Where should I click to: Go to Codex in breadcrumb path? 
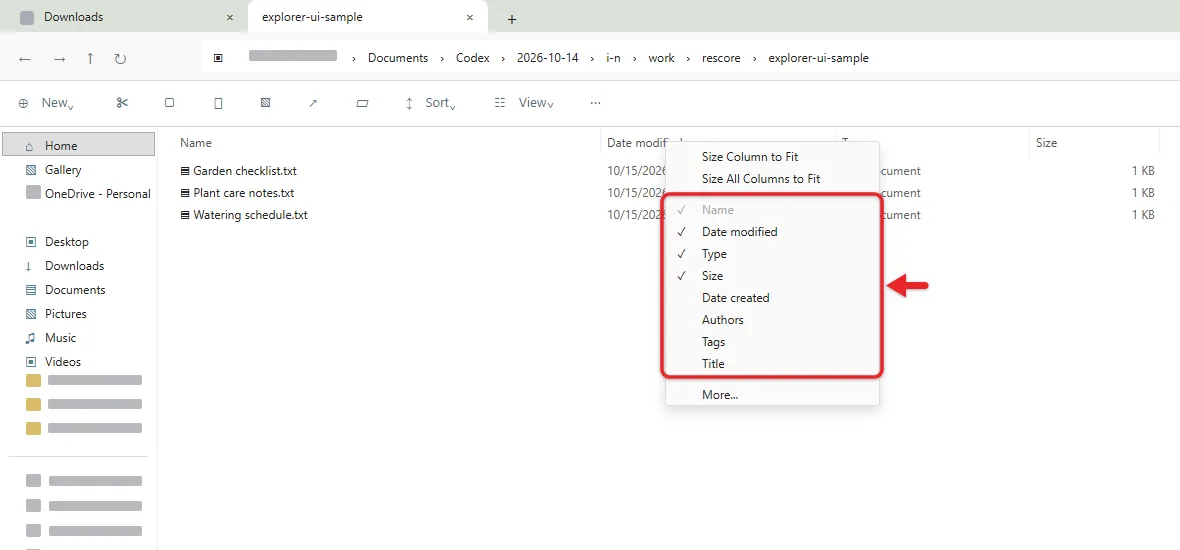coord(473,58)
